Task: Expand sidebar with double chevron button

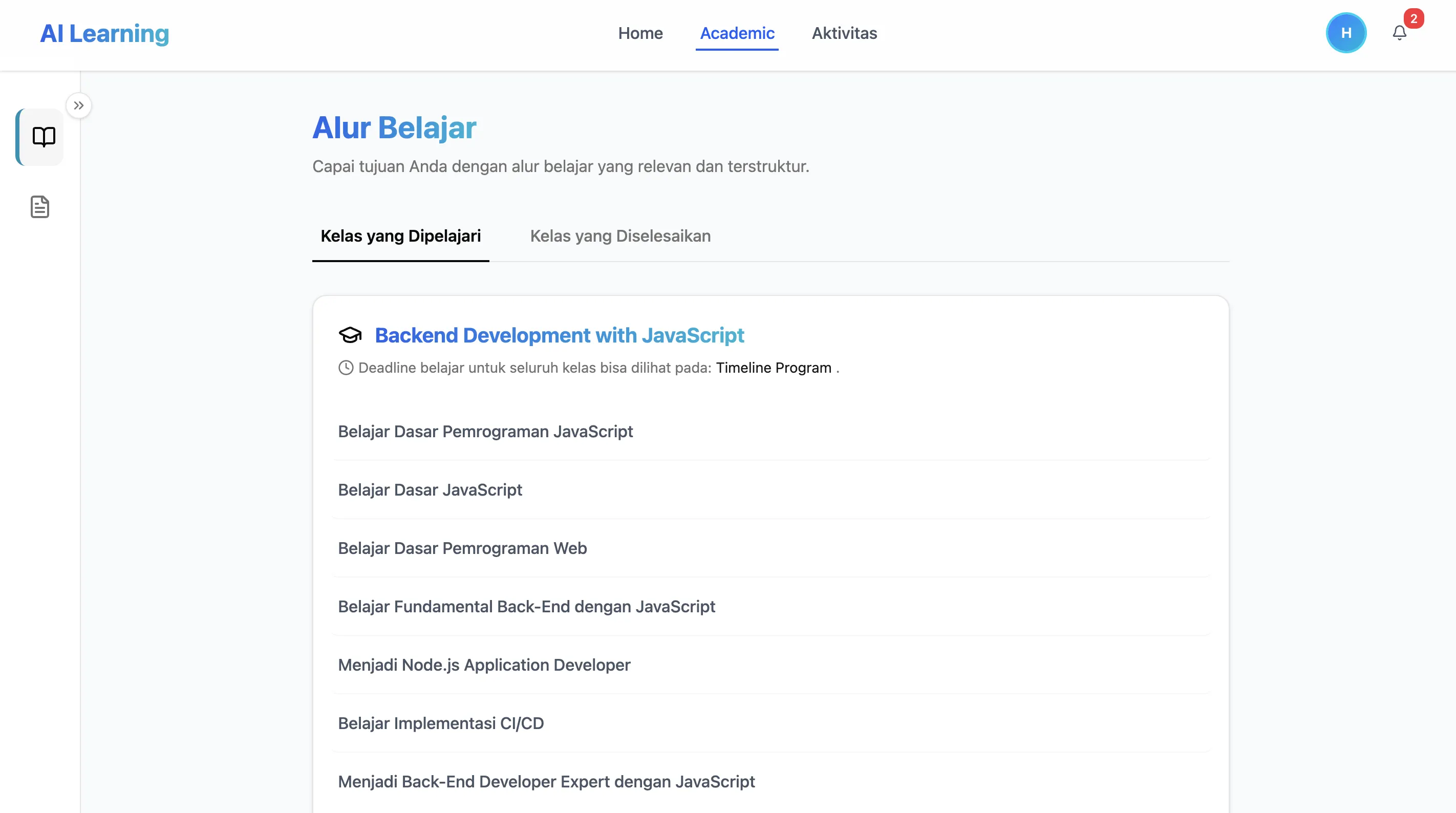Action: click(x=78, y=106)
